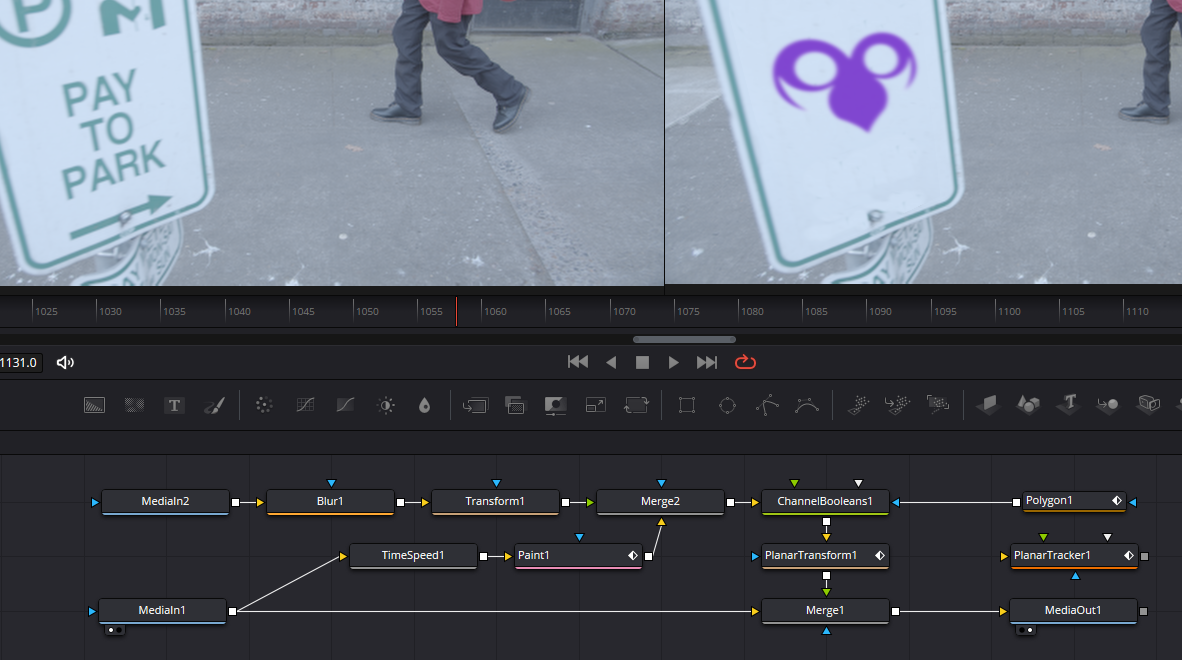This screenshot has width=1182, height=660.
Task: Jump to the first frame
Action: click(578, 362)
